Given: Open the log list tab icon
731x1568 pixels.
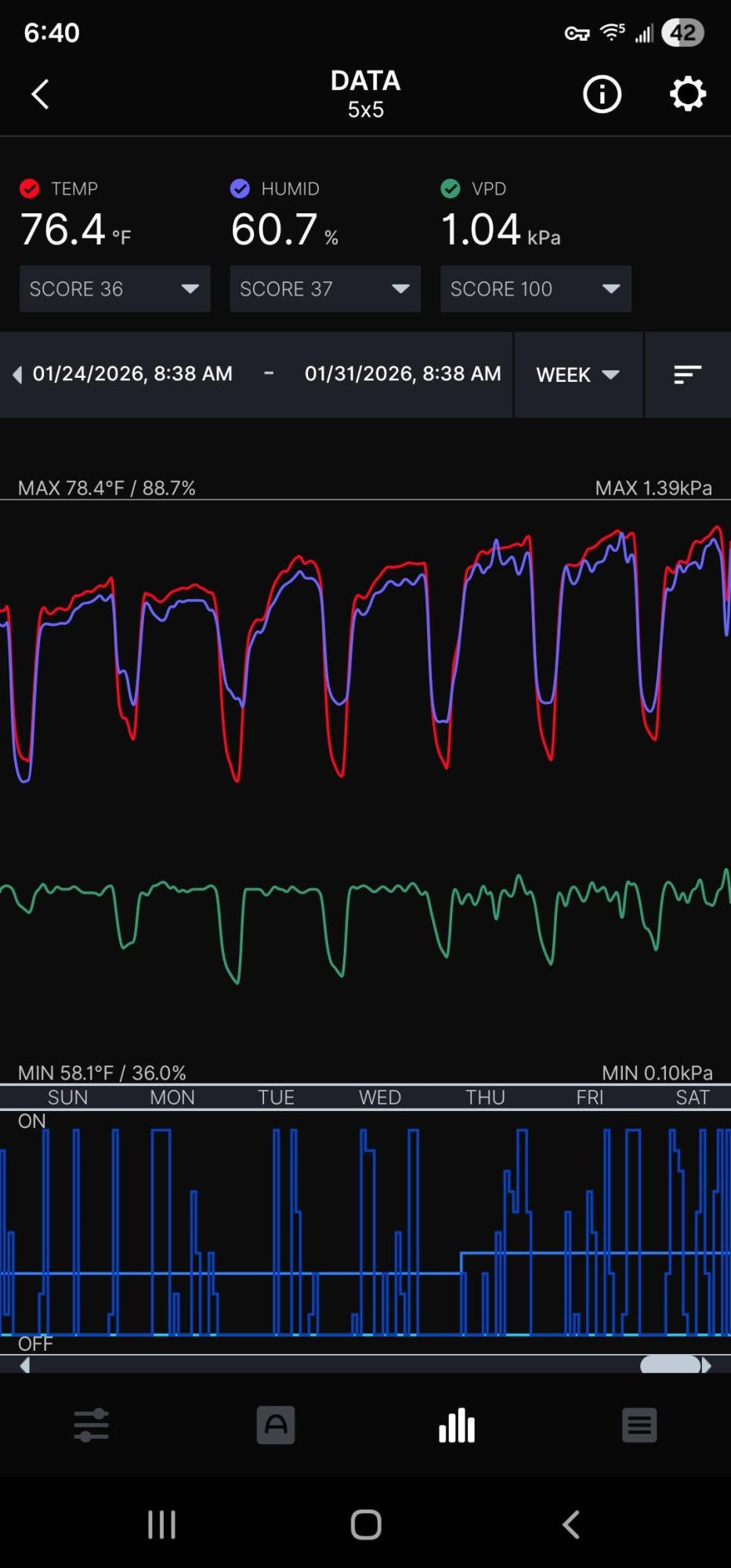Looking at the screenshot, I should [x=639, y=1425].
